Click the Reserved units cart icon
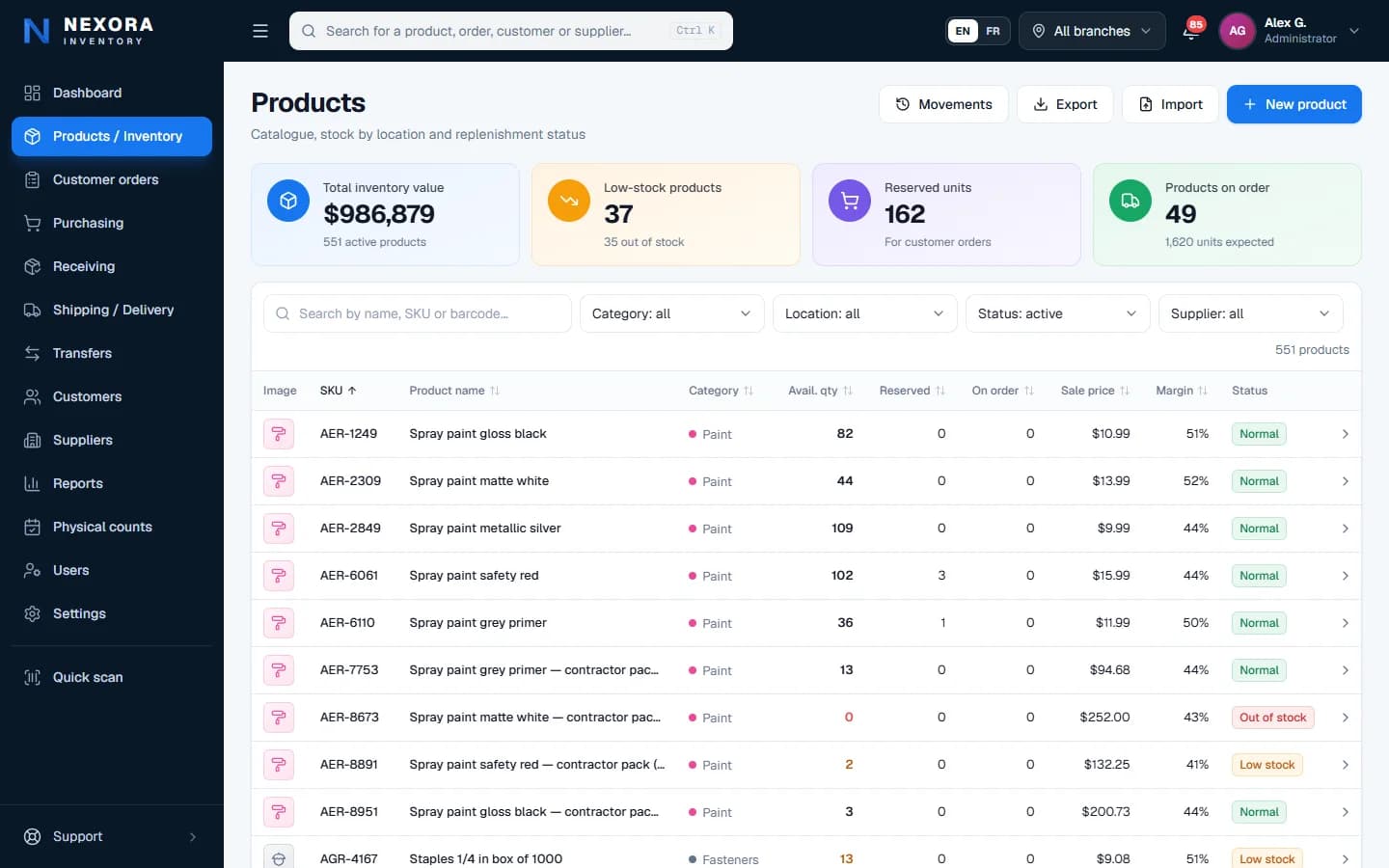The image size is (1389, 868). point(850,201)
